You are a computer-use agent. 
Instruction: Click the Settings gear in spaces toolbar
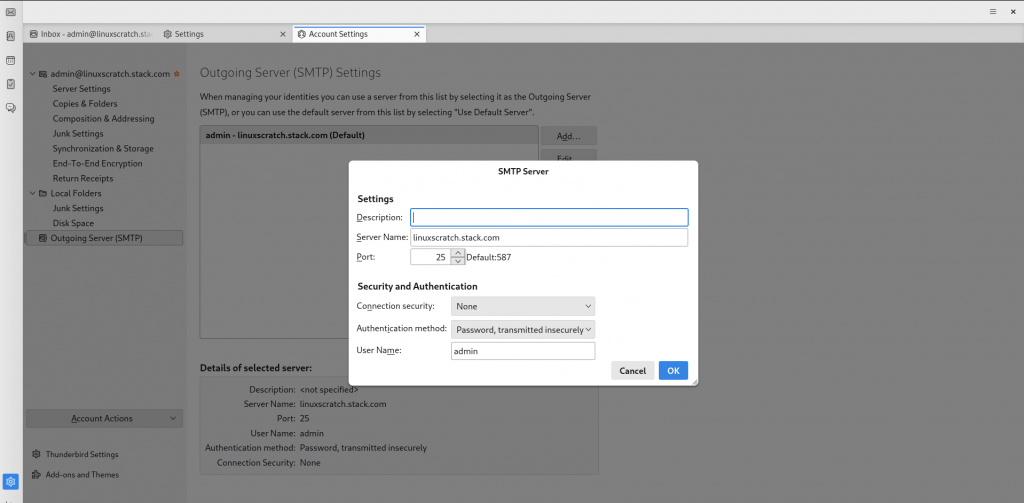click(10, 482)
